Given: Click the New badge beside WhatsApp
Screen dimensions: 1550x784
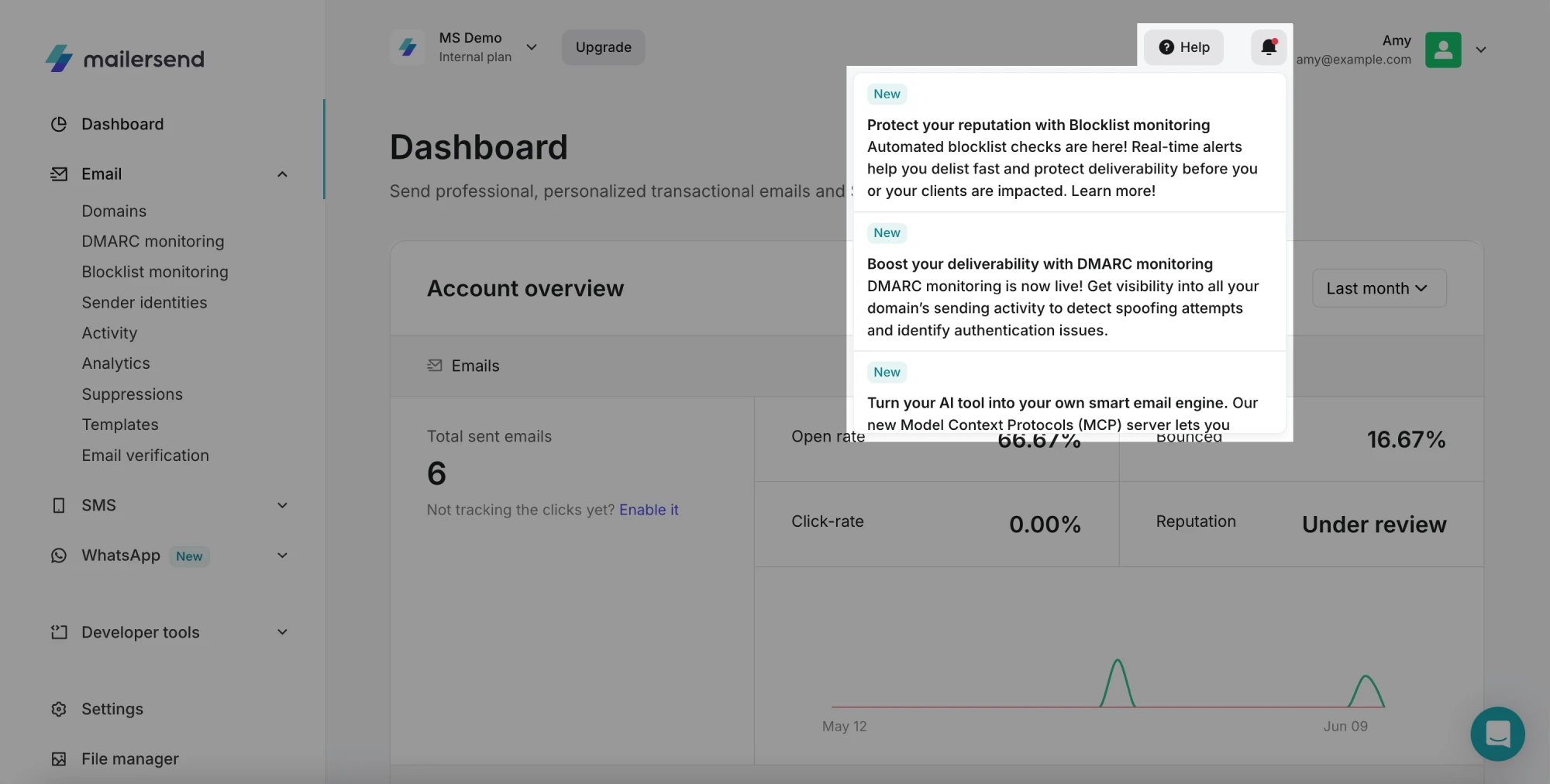Looking at the screenshot, I should click(x=189, y=556).
